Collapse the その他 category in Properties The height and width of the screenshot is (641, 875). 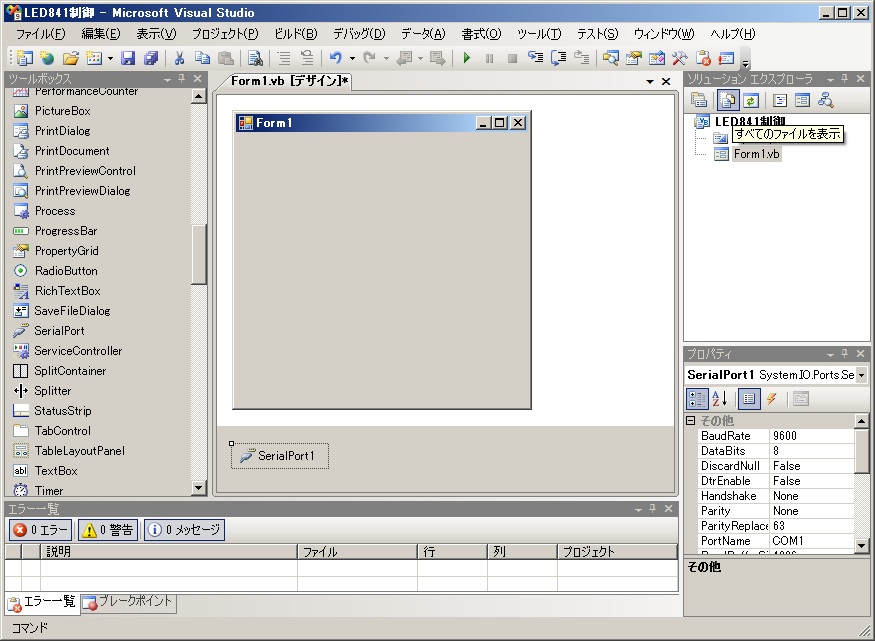690,420
